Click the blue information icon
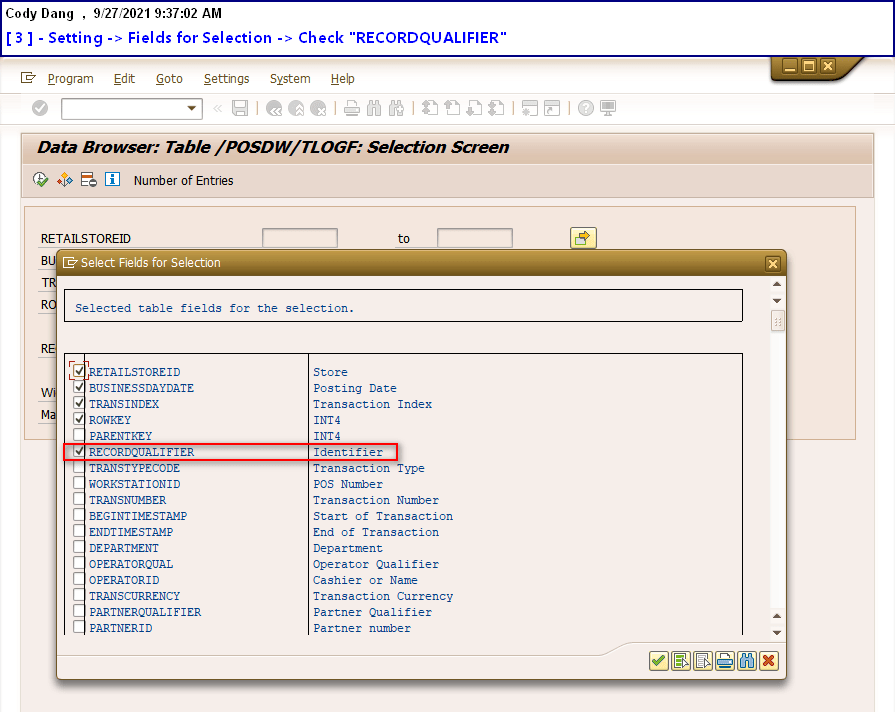 (112, 180)
